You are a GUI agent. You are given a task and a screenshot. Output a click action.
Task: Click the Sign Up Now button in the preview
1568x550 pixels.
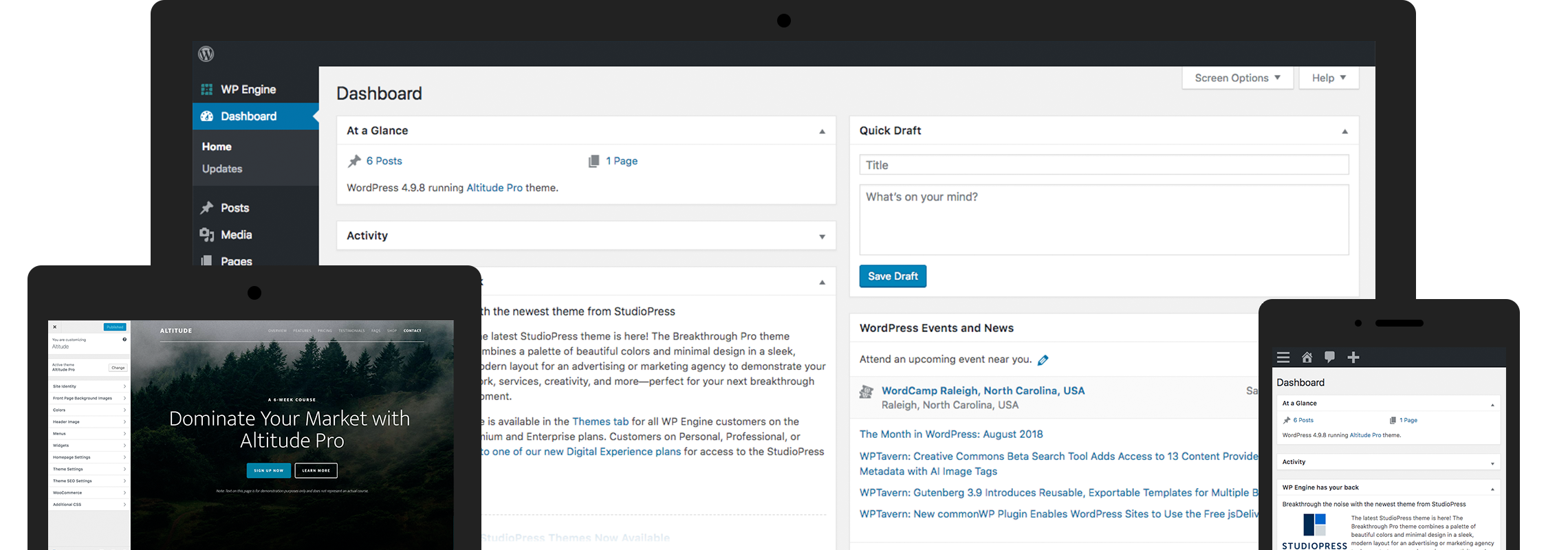click(x=268, y=470)
